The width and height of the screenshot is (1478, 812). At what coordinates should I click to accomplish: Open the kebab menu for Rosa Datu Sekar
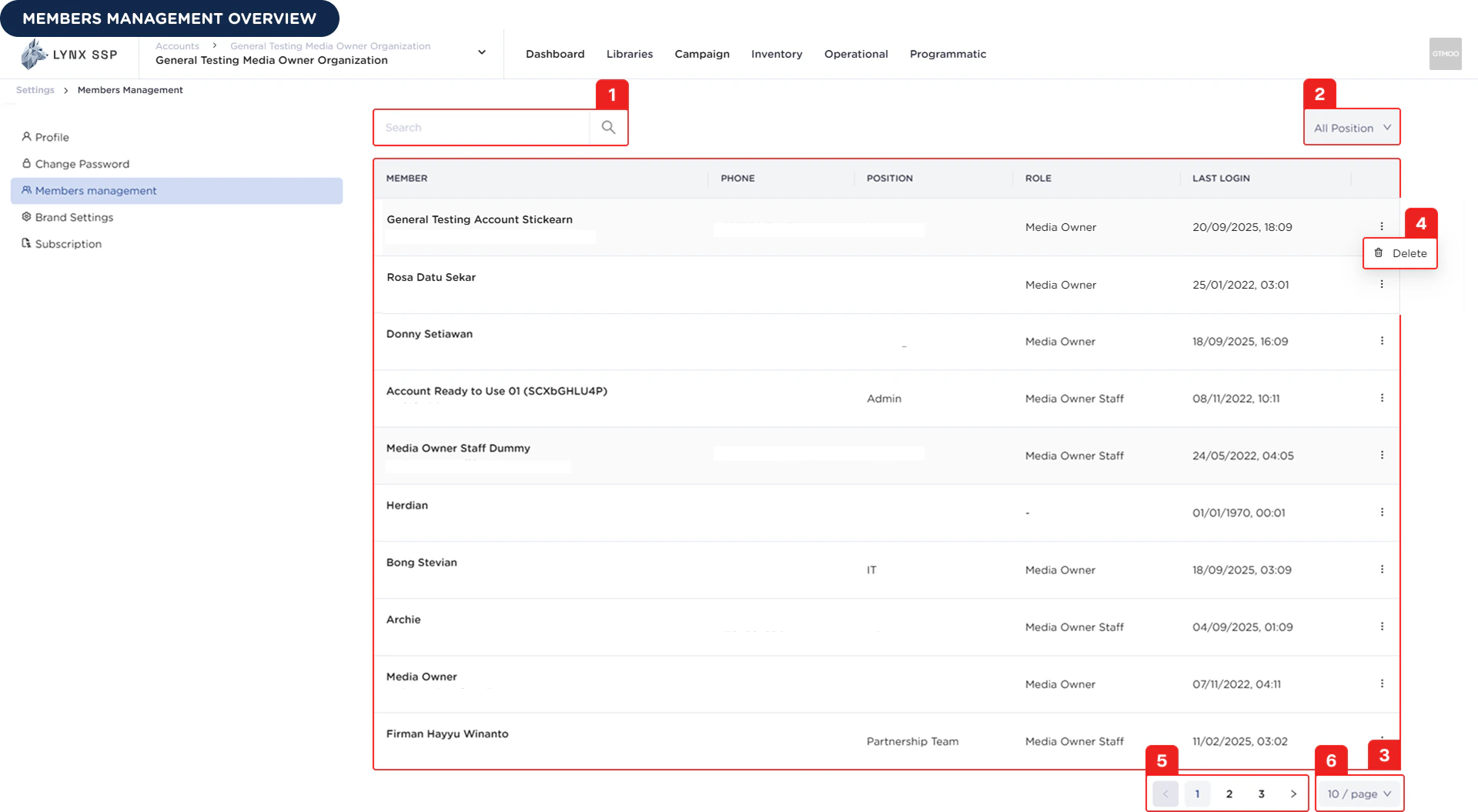coord(1382,284)
